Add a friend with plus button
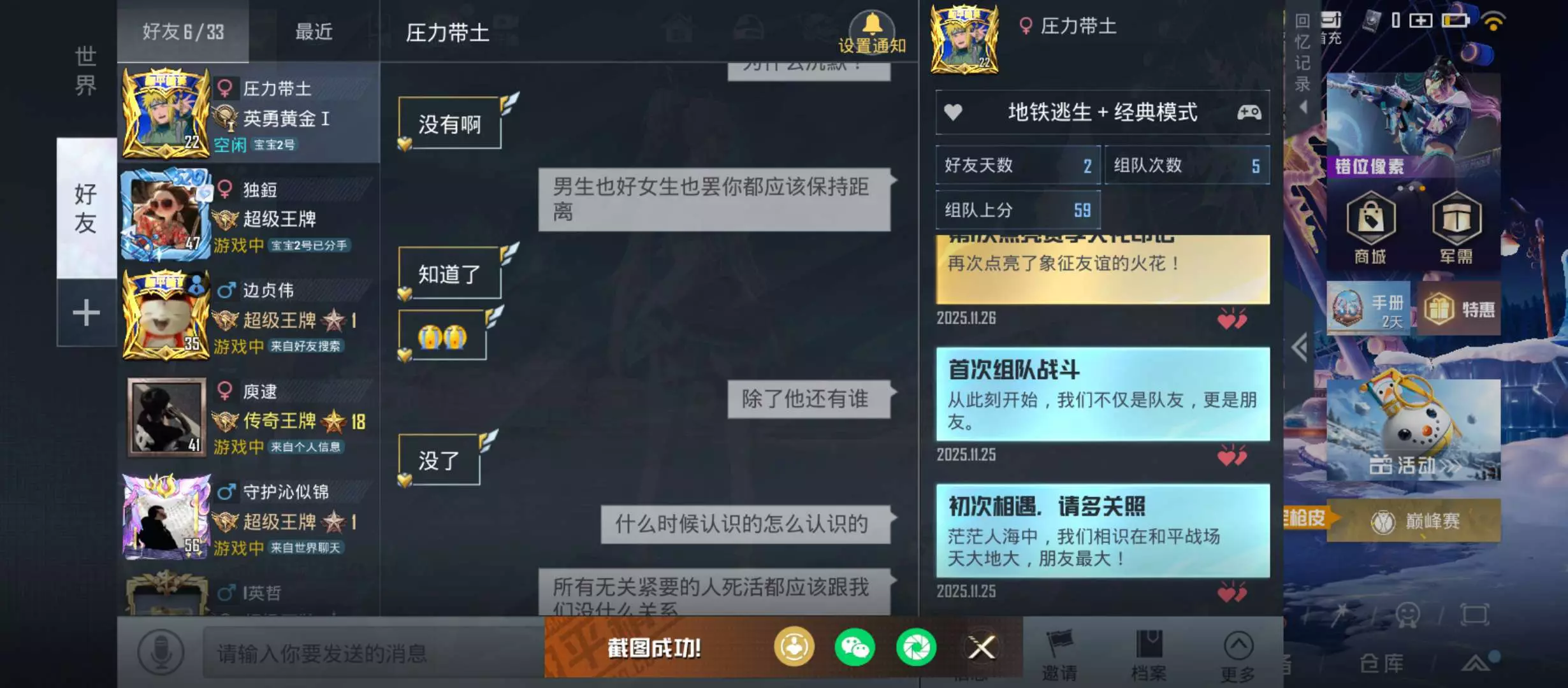The width and height of the screenshot is (1568, 688). pyautogui.click(x=86, y=313)
